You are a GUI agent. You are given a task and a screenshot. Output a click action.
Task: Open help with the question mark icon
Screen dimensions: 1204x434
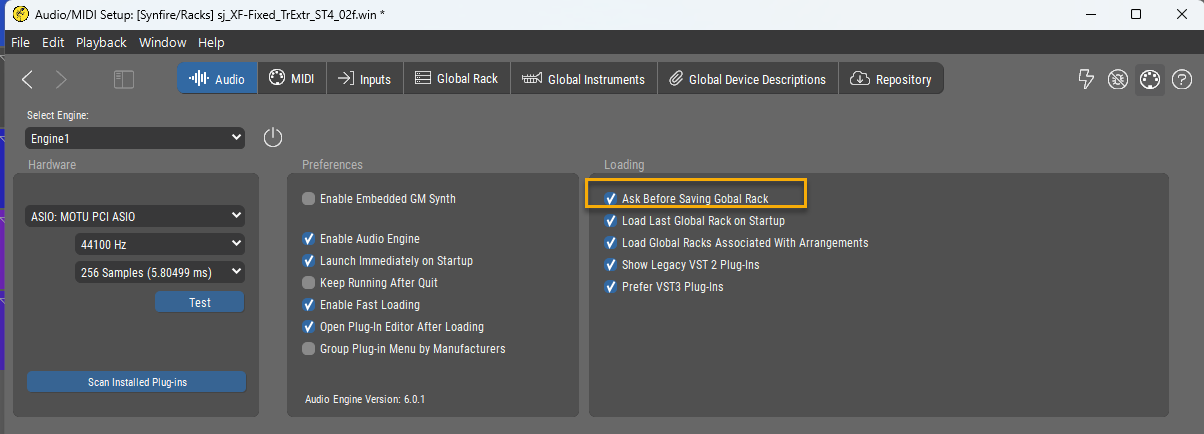pos(1181,79)
